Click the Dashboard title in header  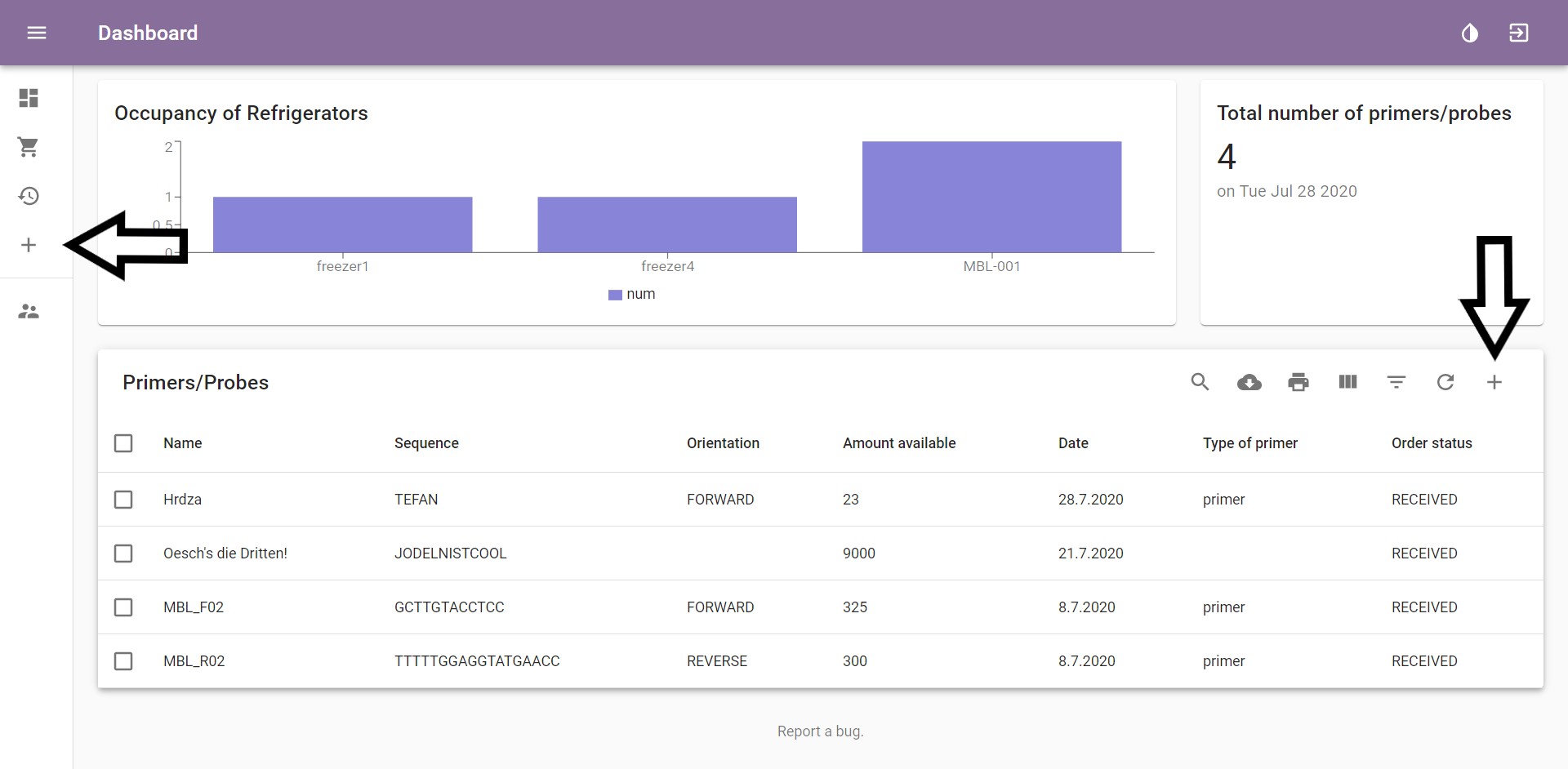(148, 33)
